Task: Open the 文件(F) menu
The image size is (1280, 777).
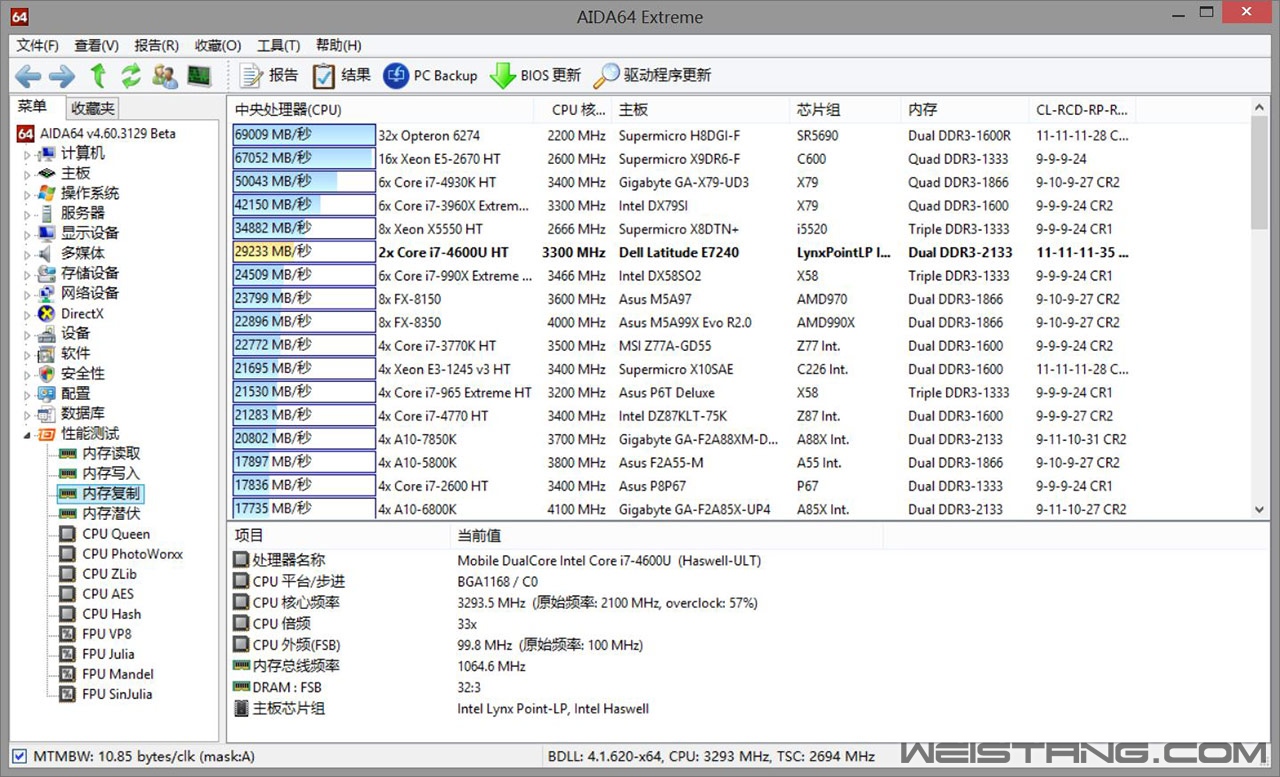Action: click(38, 45)
